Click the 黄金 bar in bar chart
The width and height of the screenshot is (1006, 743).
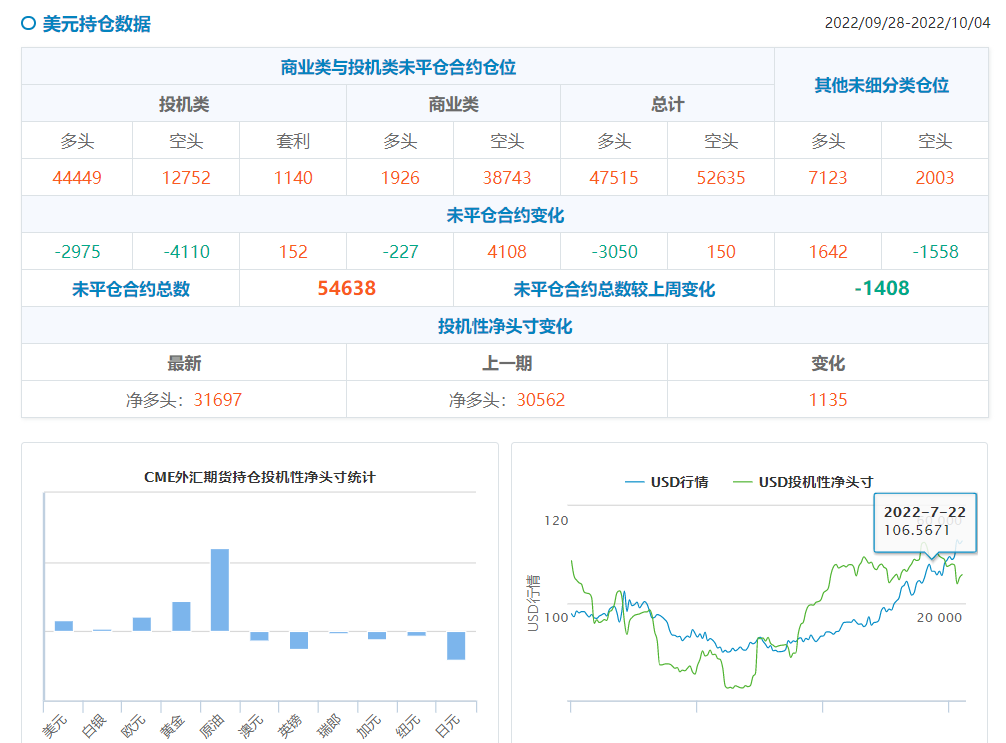pyautogui.click(x=181, y=616)
